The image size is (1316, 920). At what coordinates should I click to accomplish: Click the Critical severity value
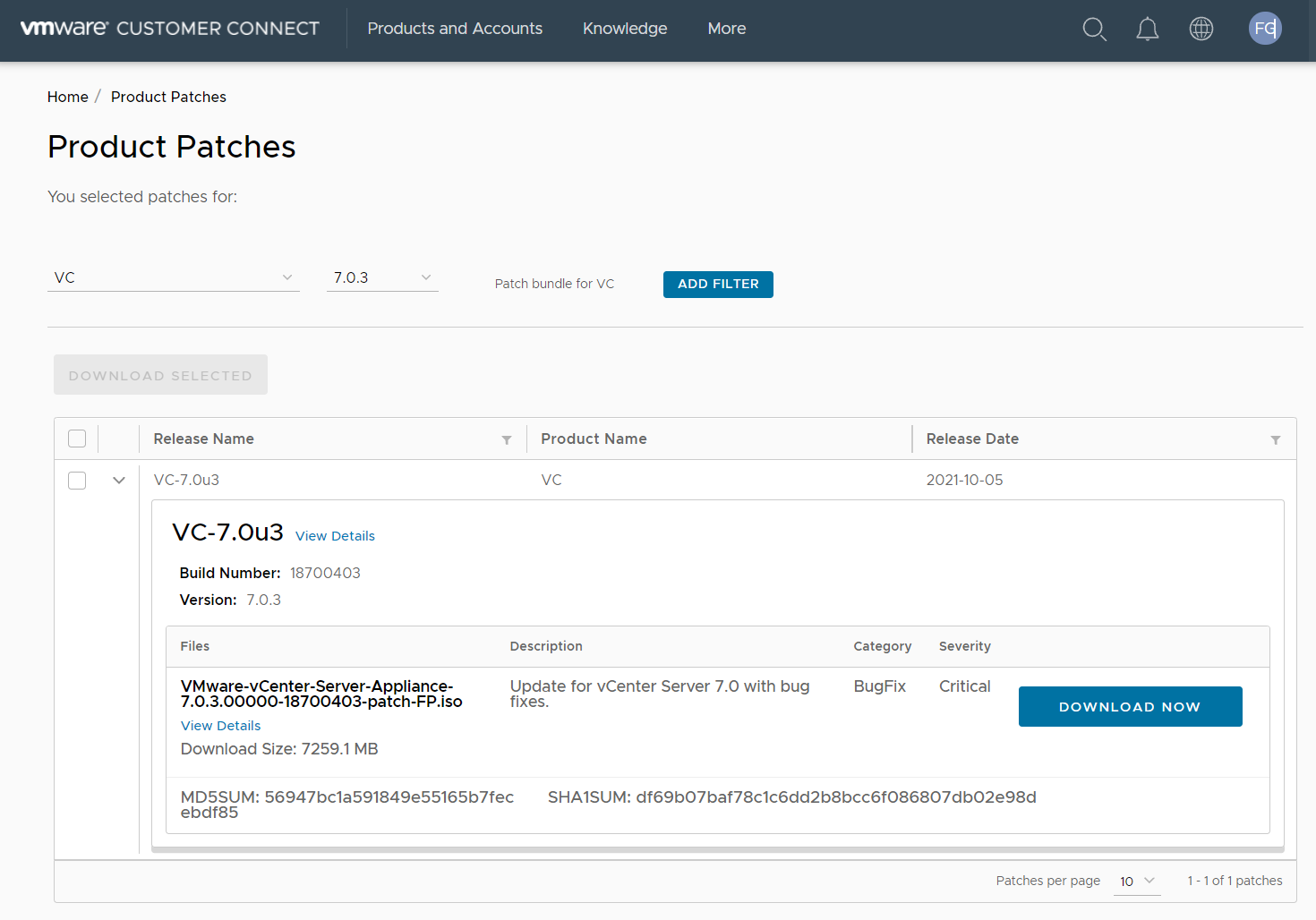point(964,686)
